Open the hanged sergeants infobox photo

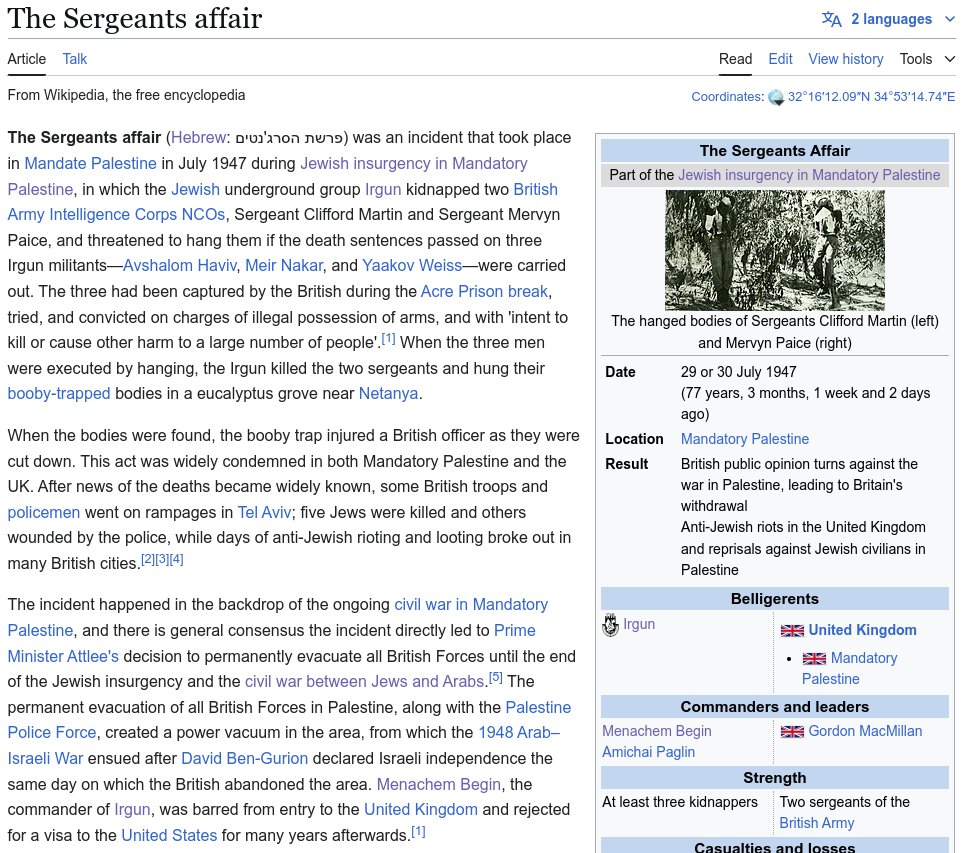(774, 250)
